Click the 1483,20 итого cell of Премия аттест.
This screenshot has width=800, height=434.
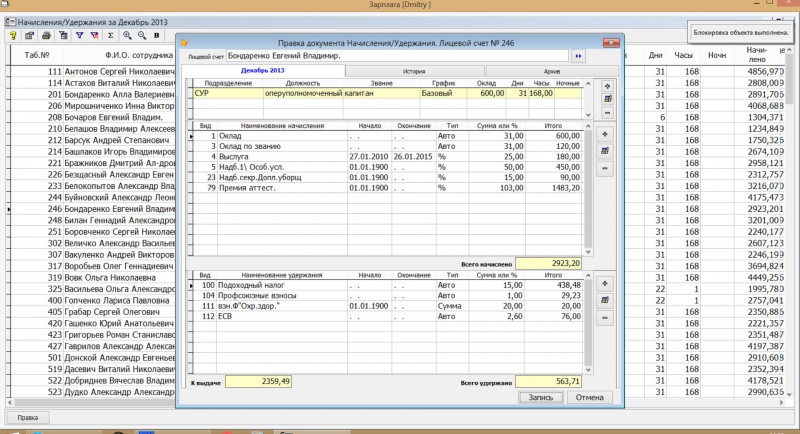point(554,188)
